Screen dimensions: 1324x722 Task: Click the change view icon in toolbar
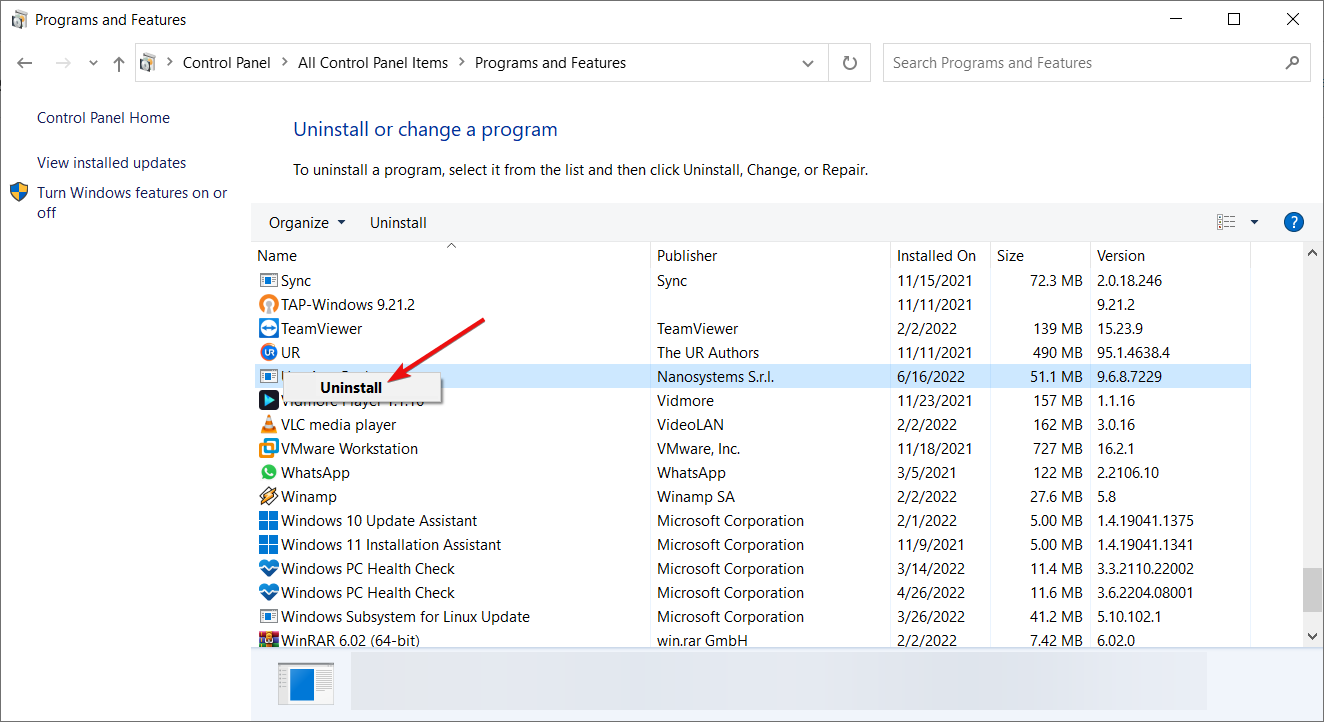click(x=1226, y=222)
